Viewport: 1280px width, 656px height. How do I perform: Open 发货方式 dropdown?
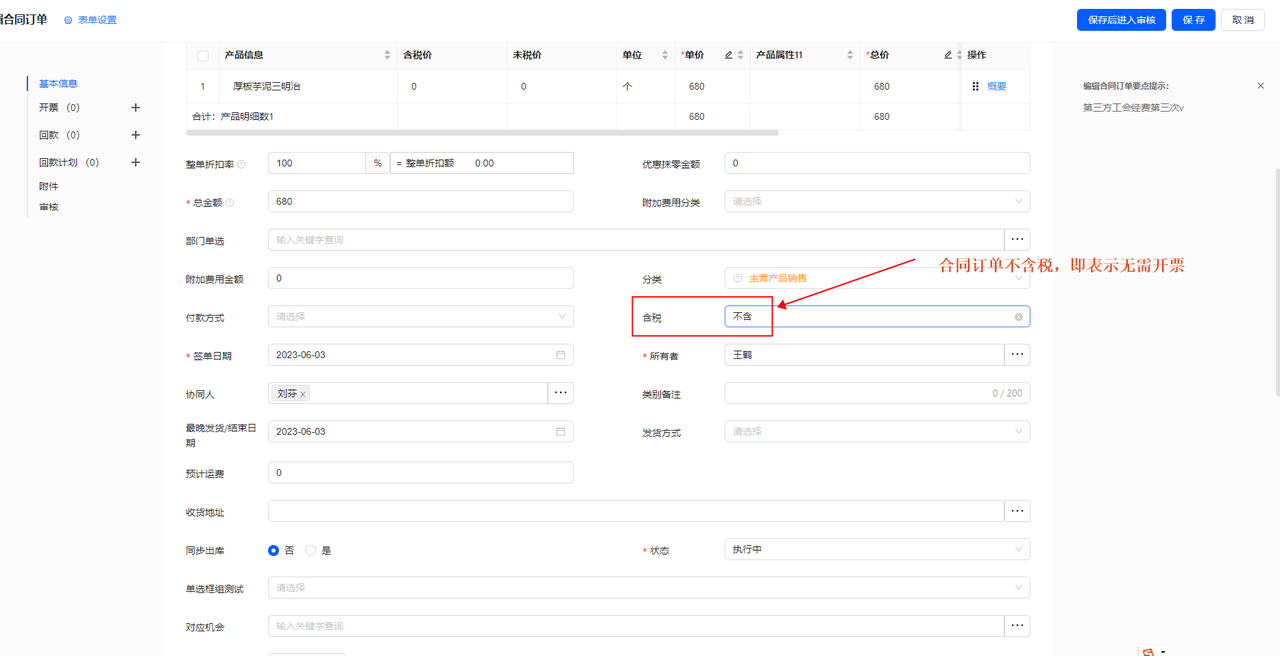877,431
